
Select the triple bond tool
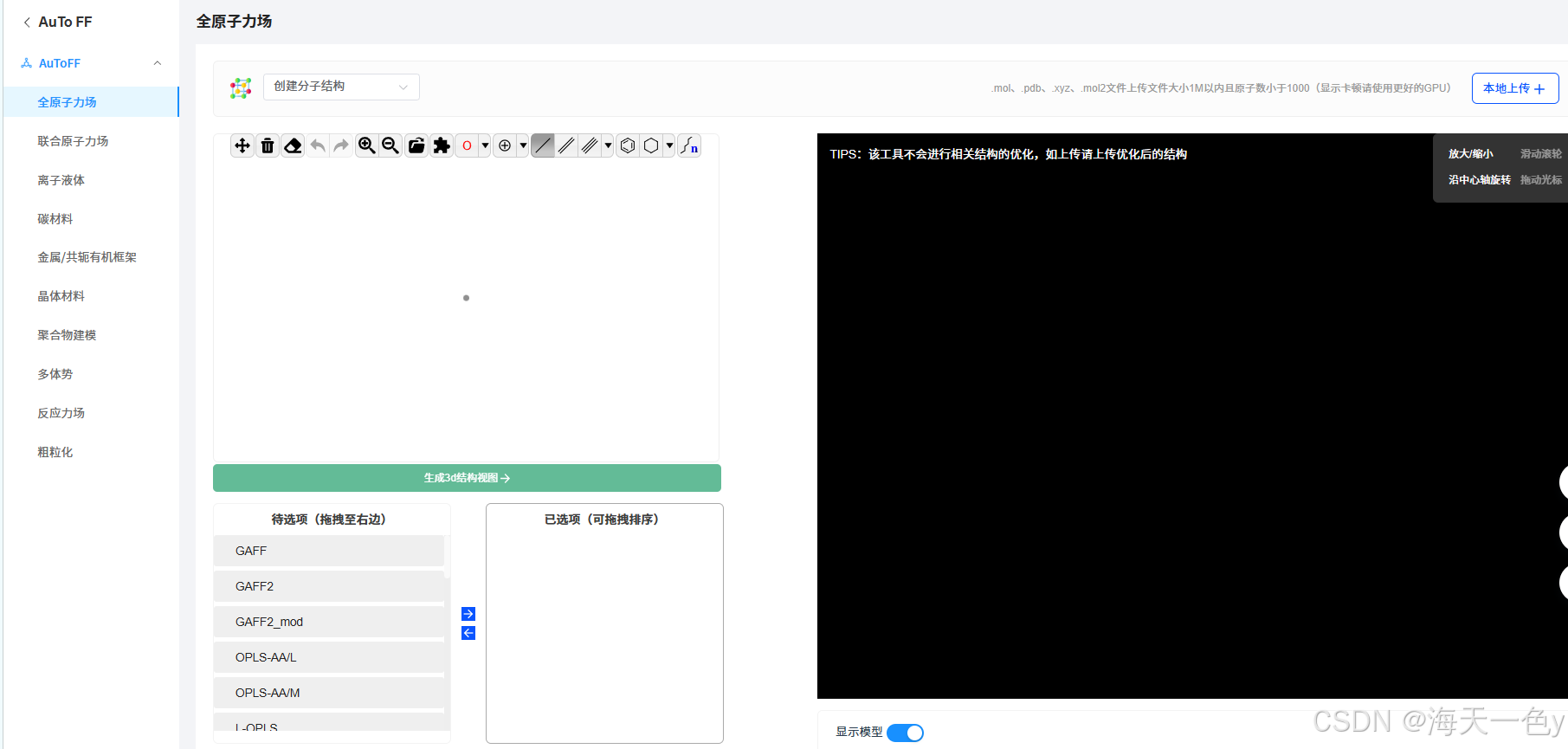pyautogui.click(x=590, y=145)
